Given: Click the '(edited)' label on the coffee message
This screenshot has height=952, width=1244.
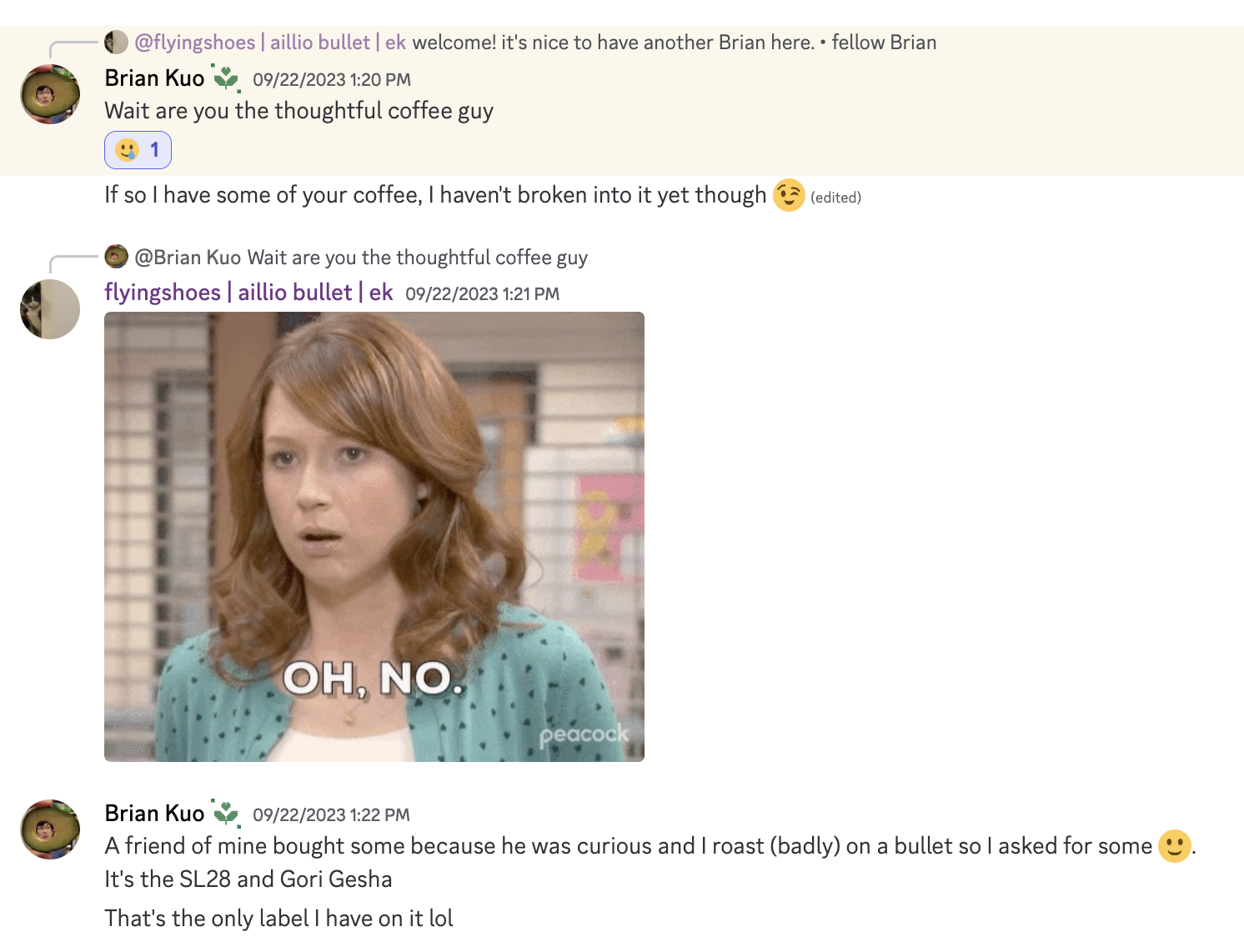Looking at the screenshot, I should (x=835, y=198).
